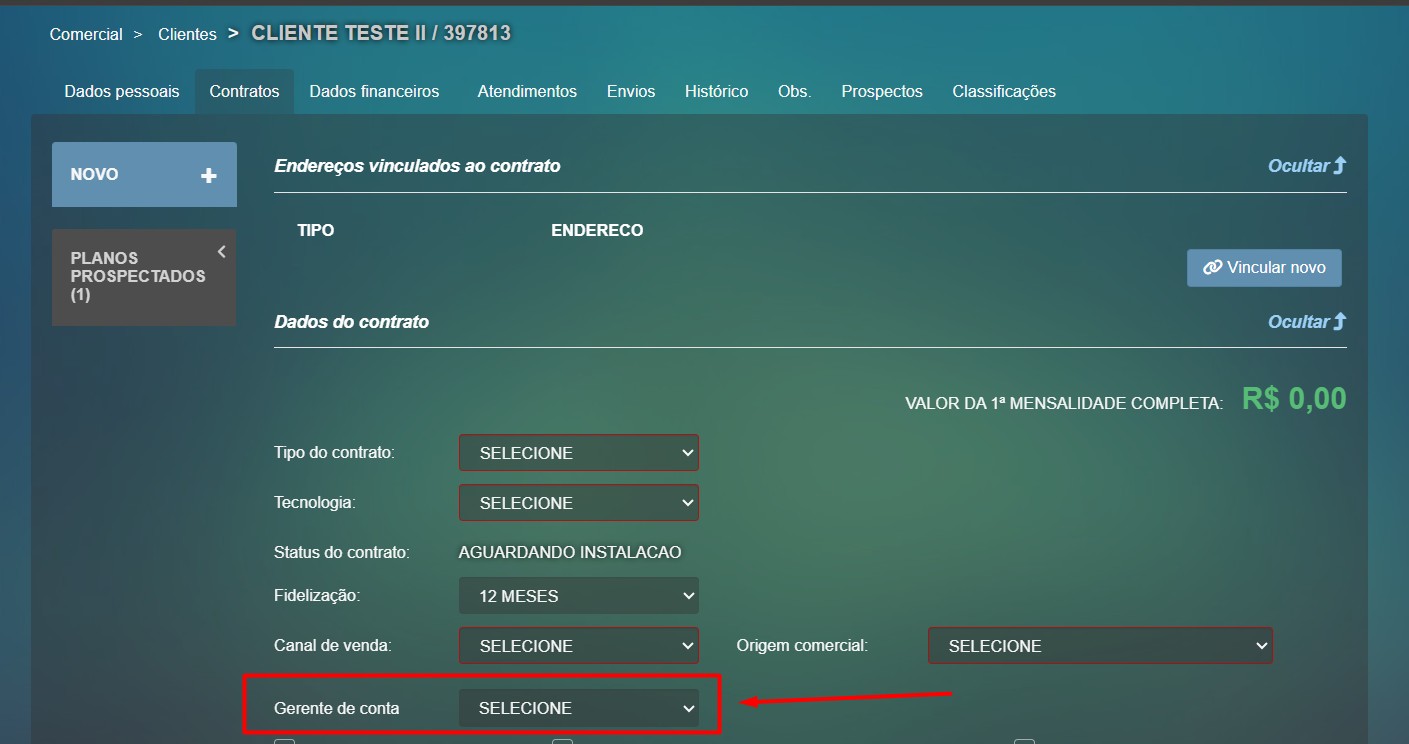View the Histórico tab
The width and height of the screenshot is (1409, 744).
(x=716, y=91)
